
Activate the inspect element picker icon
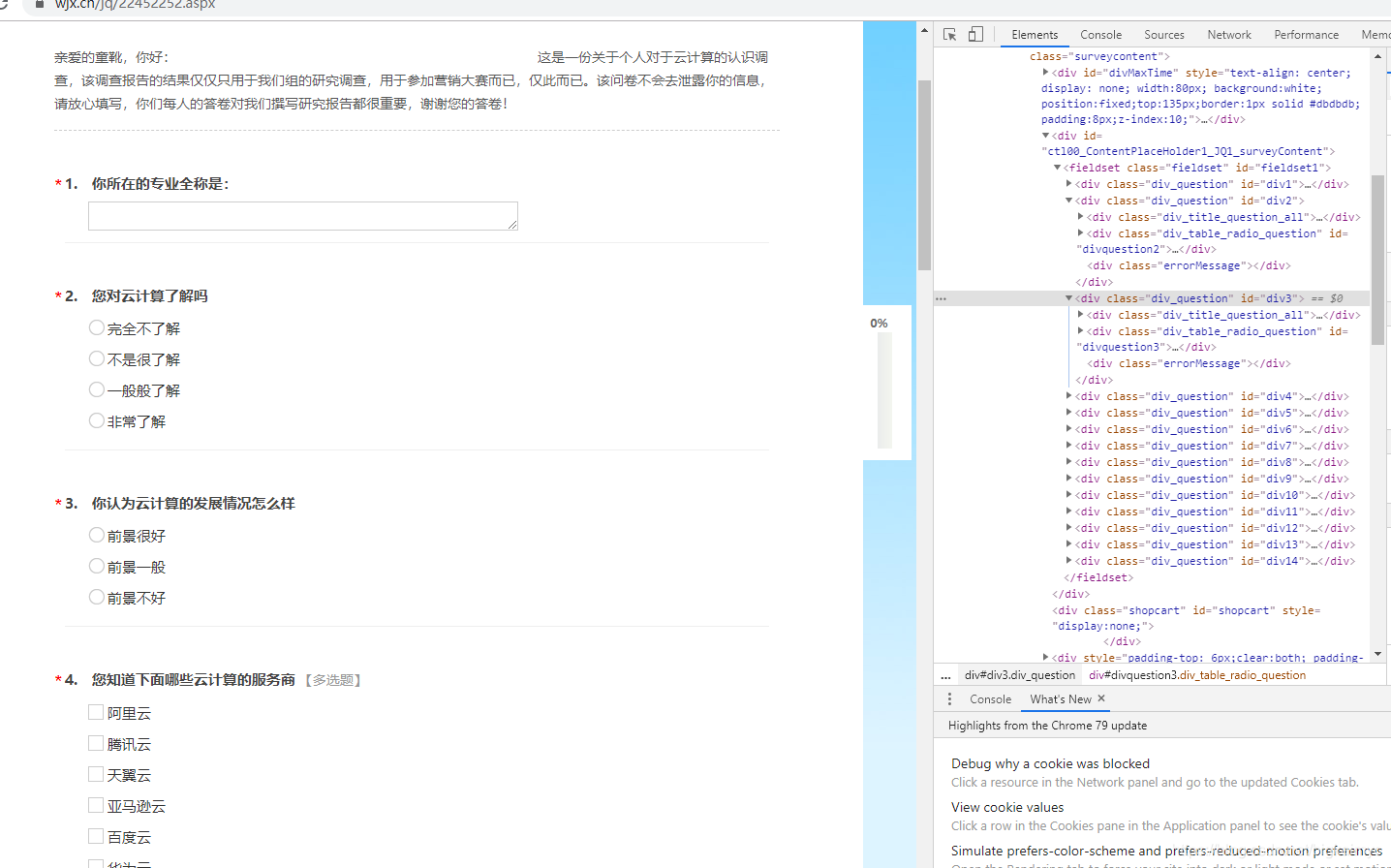click(949, 34)
